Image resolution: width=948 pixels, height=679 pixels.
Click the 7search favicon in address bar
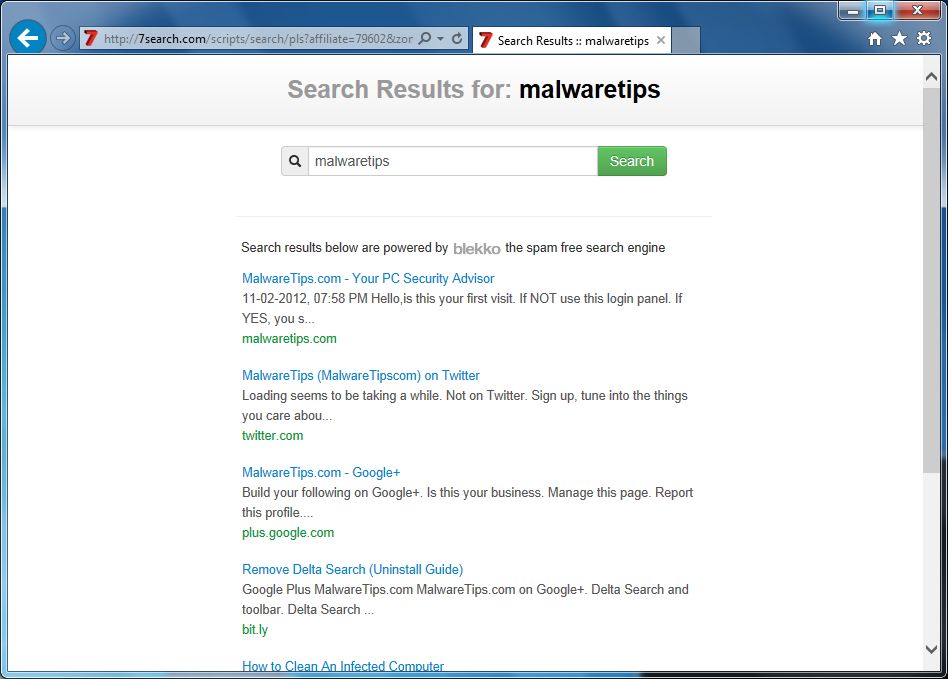[91, 39]
